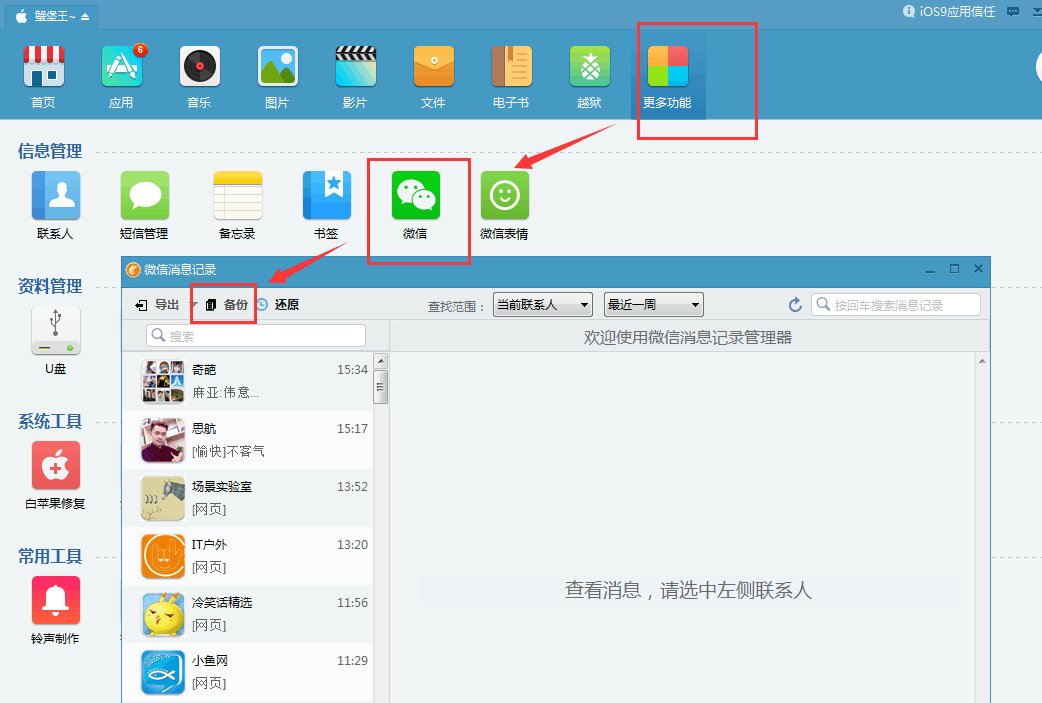Viewport: 1042px width, 703px height.
Task: Open the feedback chat bubble icon
Action: pos(1013,11)
